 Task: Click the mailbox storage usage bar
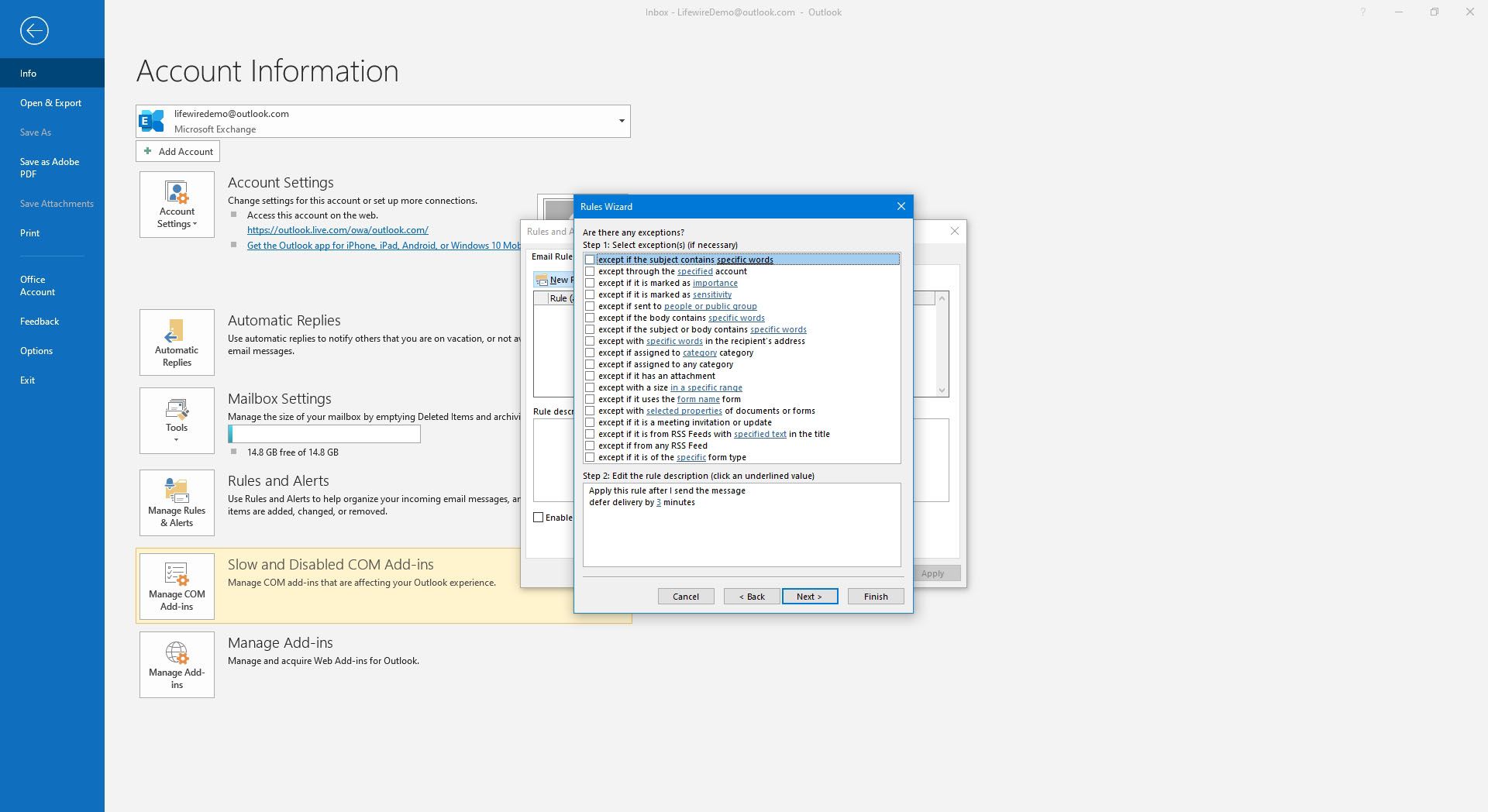pyautogui.click(x=324, y=435)
